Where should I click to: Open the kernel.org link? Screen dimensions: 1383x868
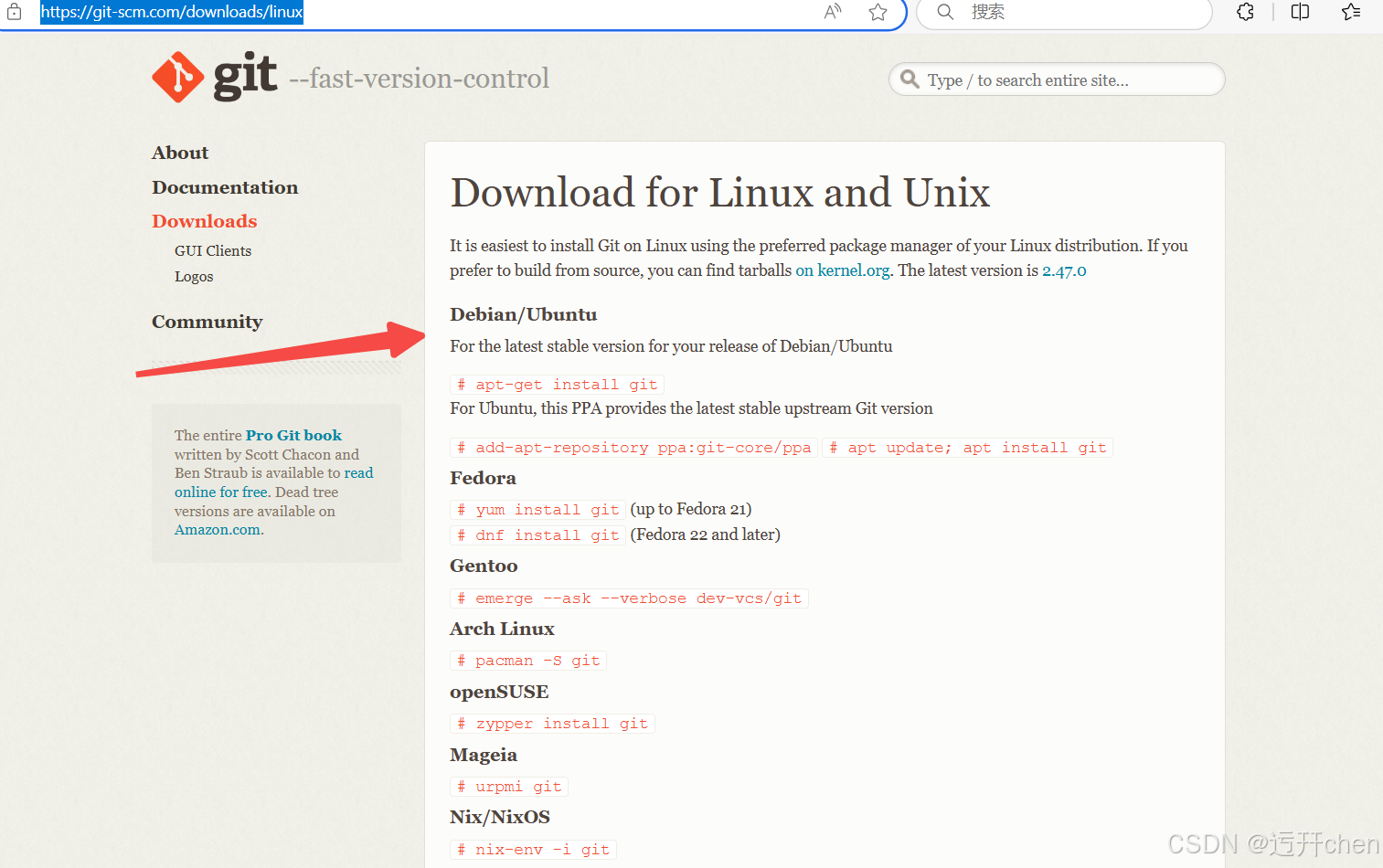[842, 270]
